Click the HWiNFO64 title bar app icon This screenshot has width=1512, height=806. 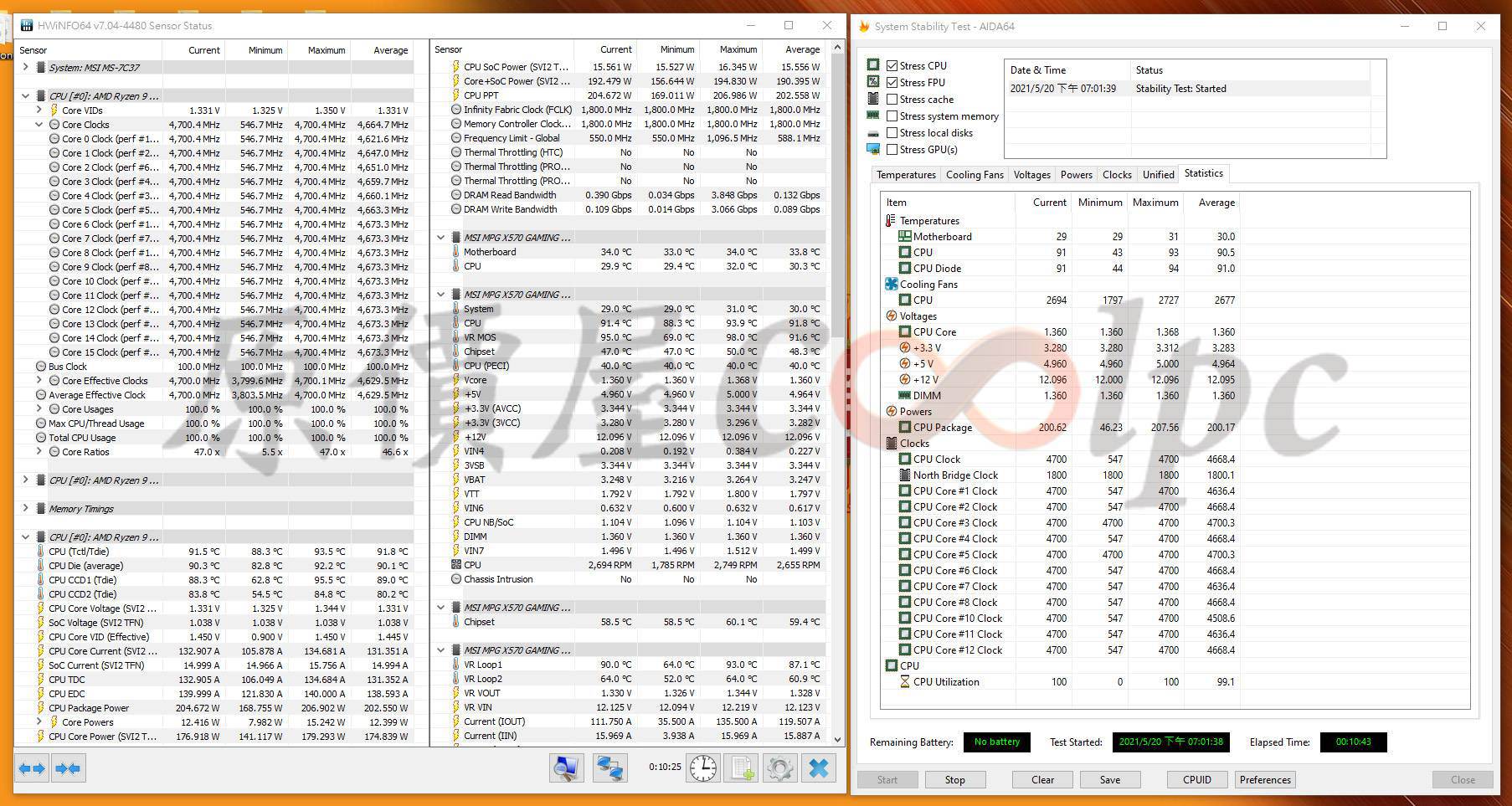(26, 25)
